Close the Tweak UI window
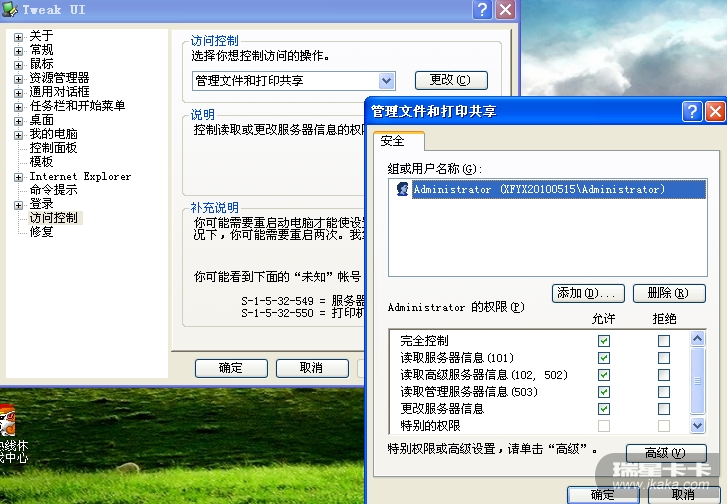Image resolution: width=727 pixels, height=504 pixels. 505,9
